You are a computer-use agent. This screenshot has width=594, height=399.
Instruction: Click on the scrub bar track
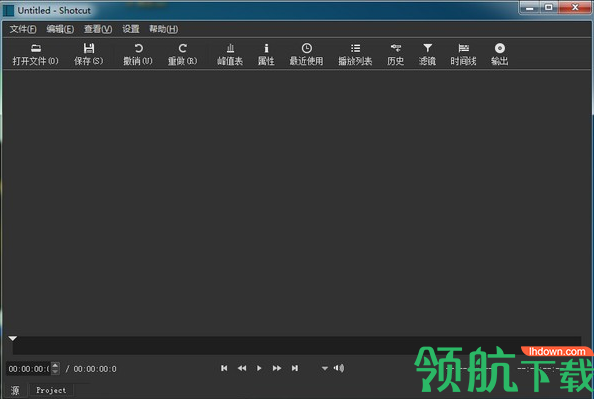tap(297, 345)
